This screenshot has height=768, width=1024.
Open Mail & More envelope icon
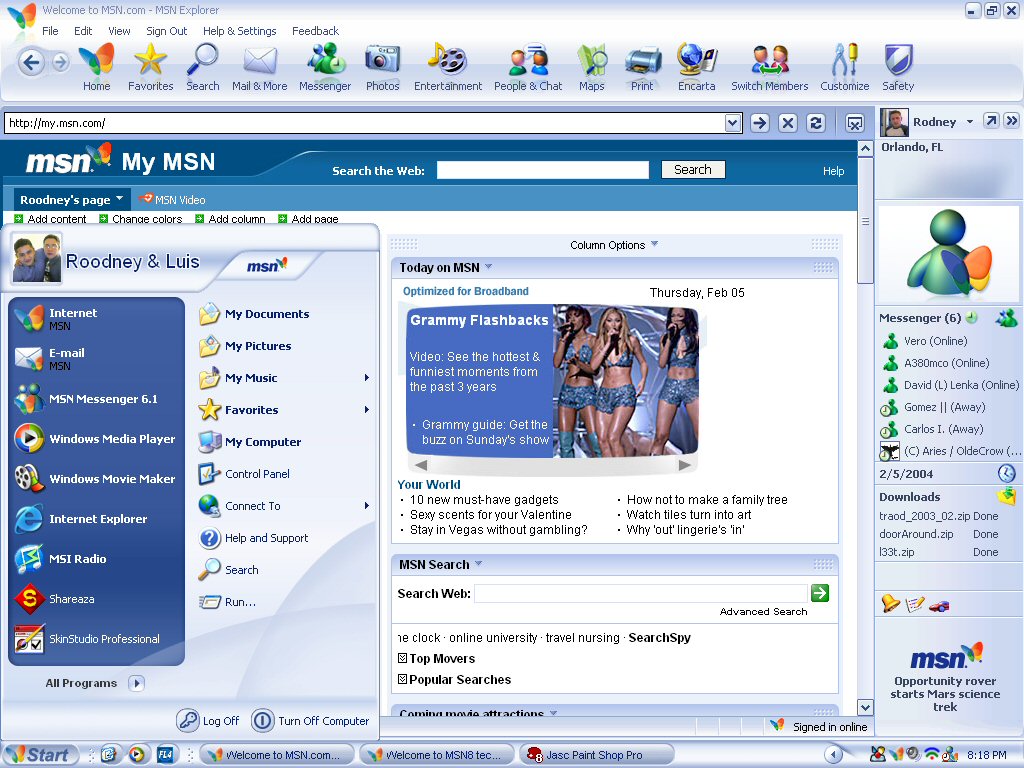(259, 67)
